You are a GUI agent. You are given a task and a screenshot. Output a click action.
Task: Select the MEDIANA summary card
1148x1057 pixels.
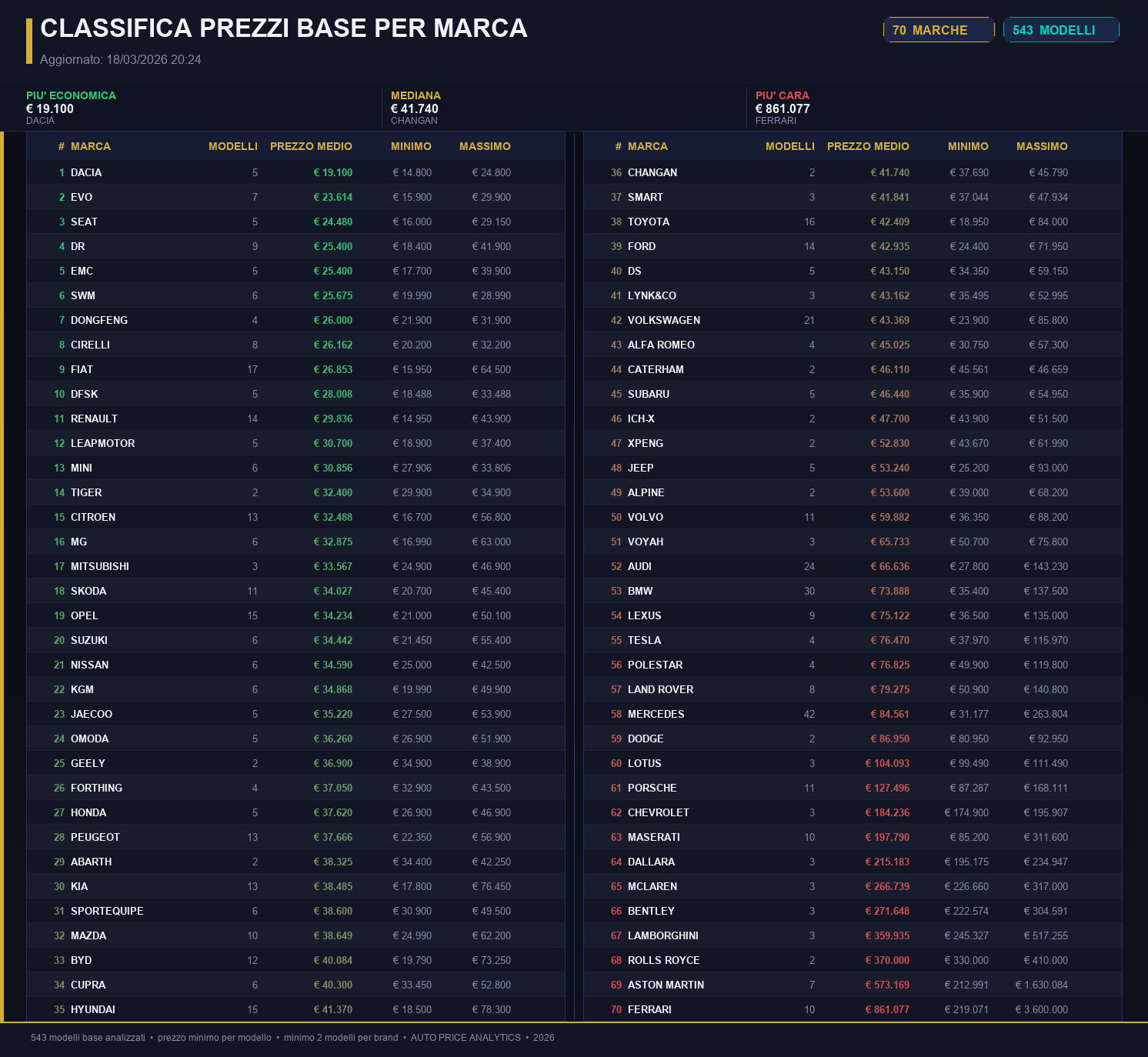pyautogui.click(x=415, y=108)
